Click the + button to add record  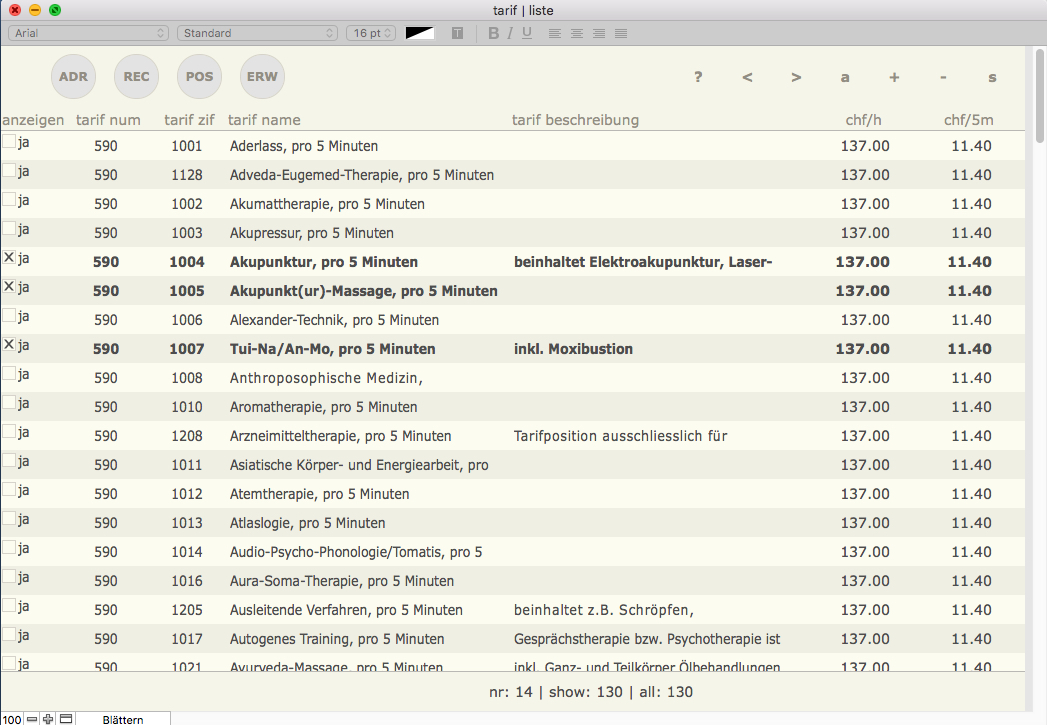coord(894,78)
